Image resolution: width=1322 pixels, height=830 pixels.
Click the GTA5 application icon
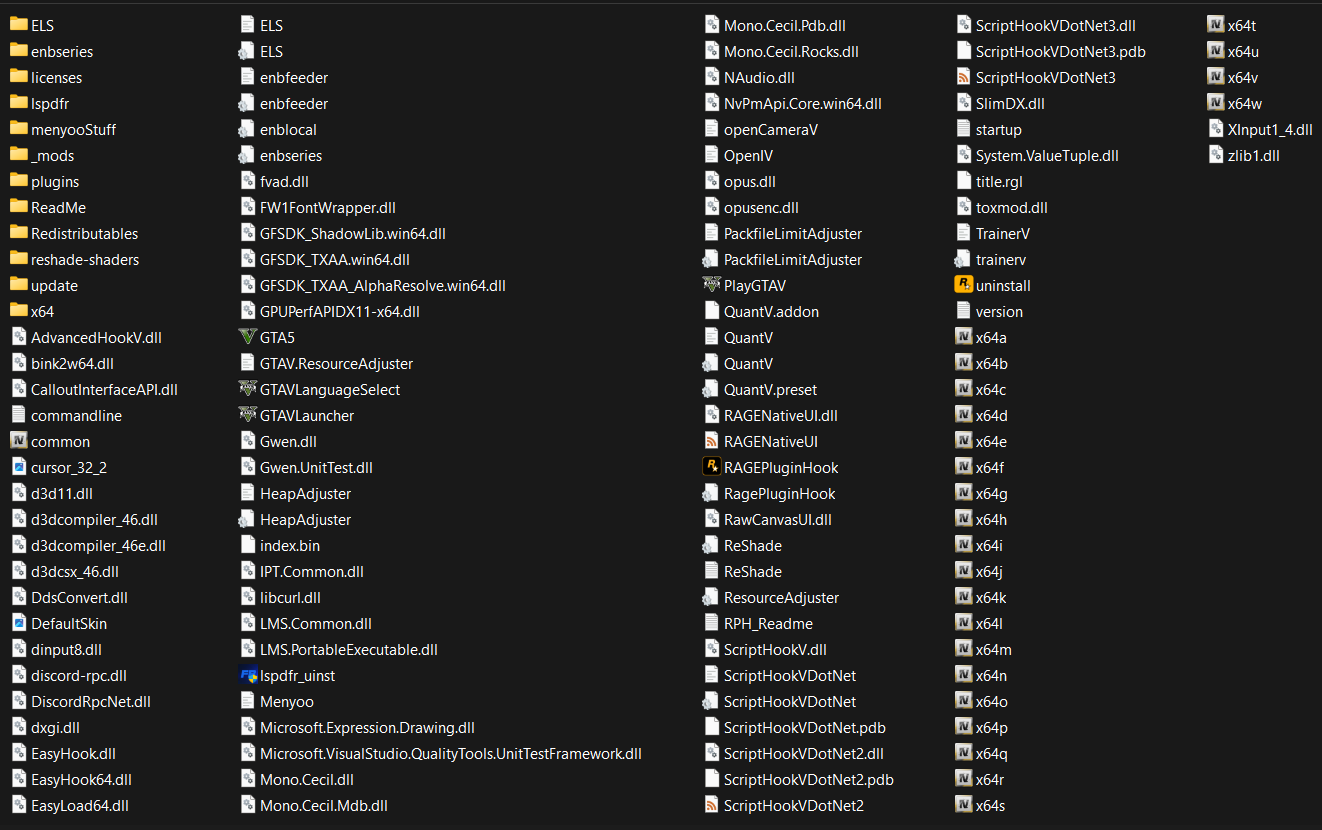[x=248, y=337]
